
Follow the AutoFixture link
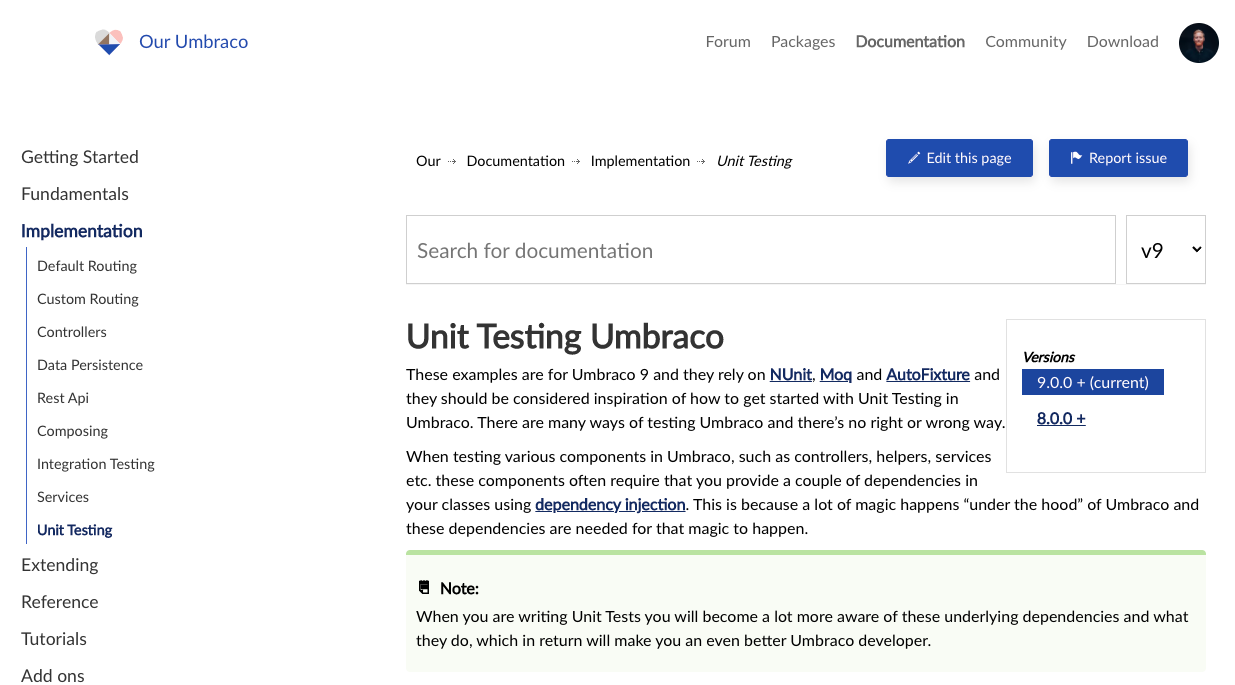[x=928, y=375]
